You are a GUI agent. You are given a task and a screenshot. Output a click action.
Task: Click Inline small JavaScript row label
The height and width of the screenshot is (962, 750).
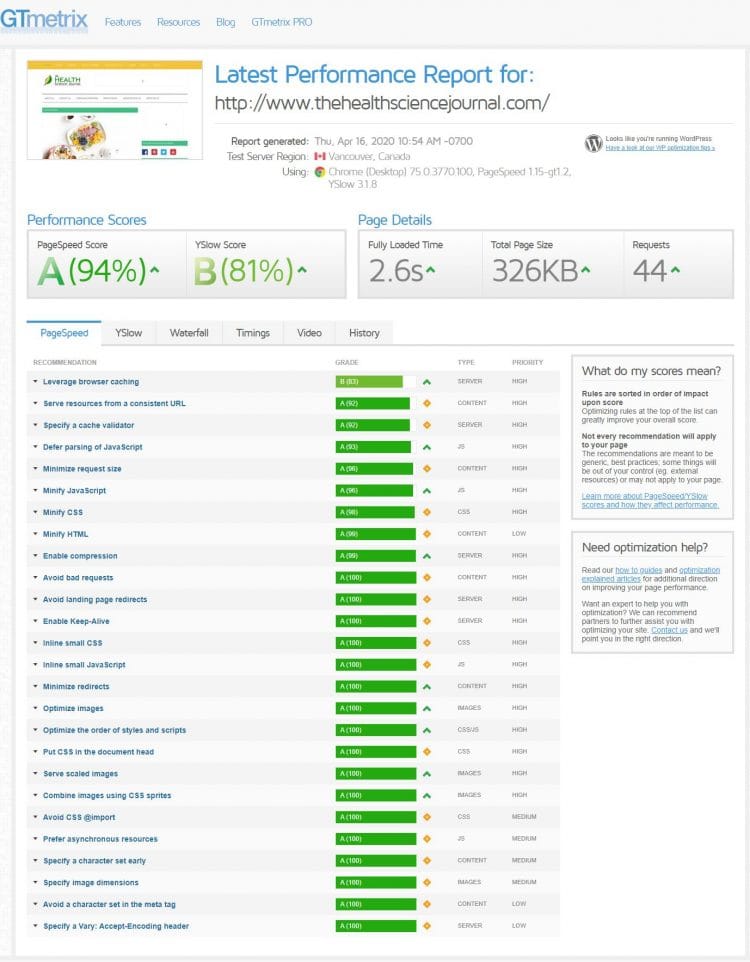pos(84,665)
